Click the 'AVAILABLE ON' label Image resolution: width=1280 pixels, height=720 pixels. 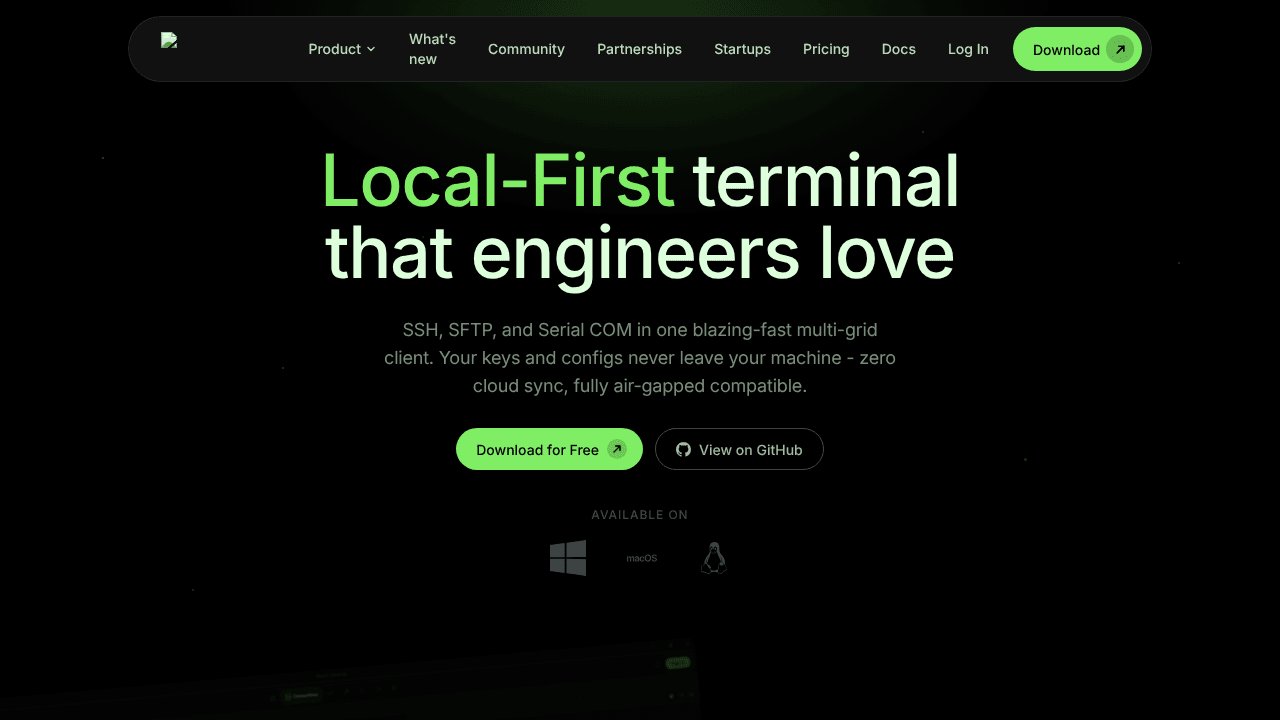(640, 515)
